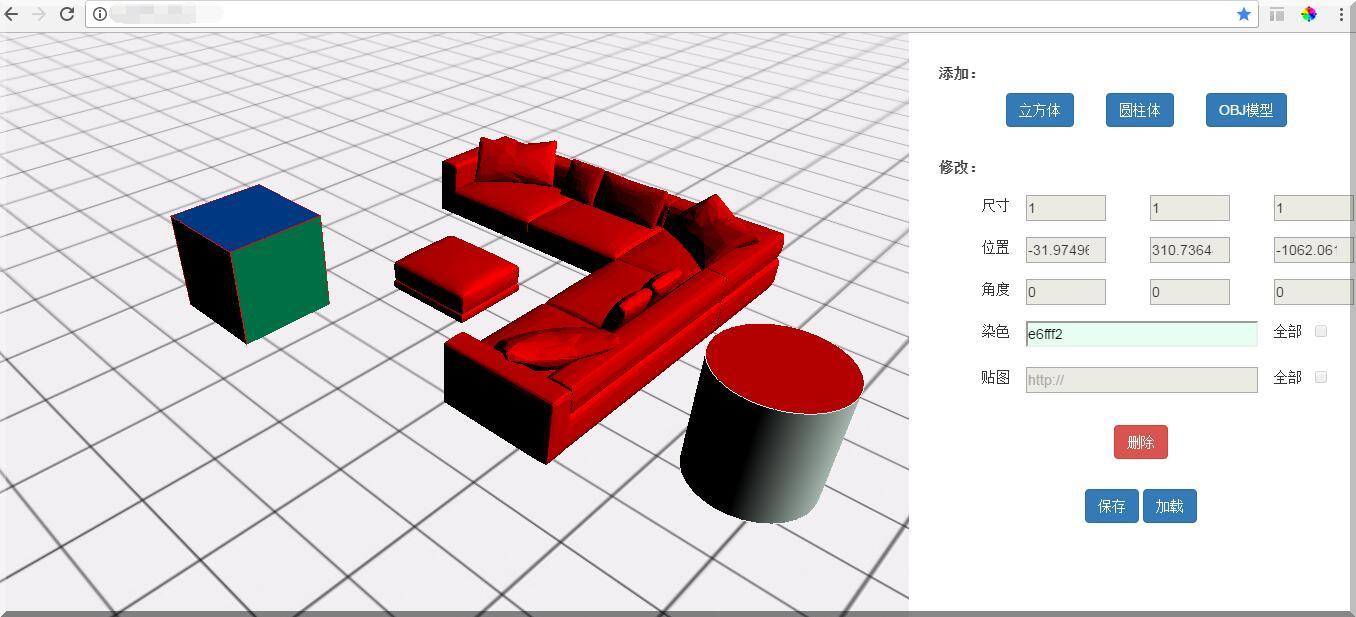The width and height of the screenshot is (1356, 617).
Task: Add a cube with 立方体 button
Action: pyautogui.click(x=1039, y=110)
